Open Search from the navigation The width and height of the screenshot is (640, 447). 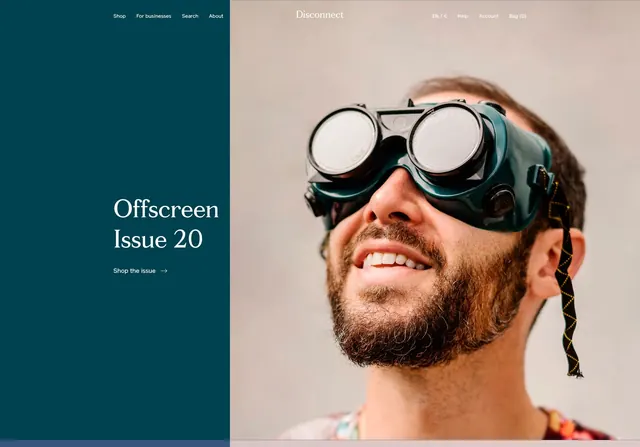[x=190, y=16]
